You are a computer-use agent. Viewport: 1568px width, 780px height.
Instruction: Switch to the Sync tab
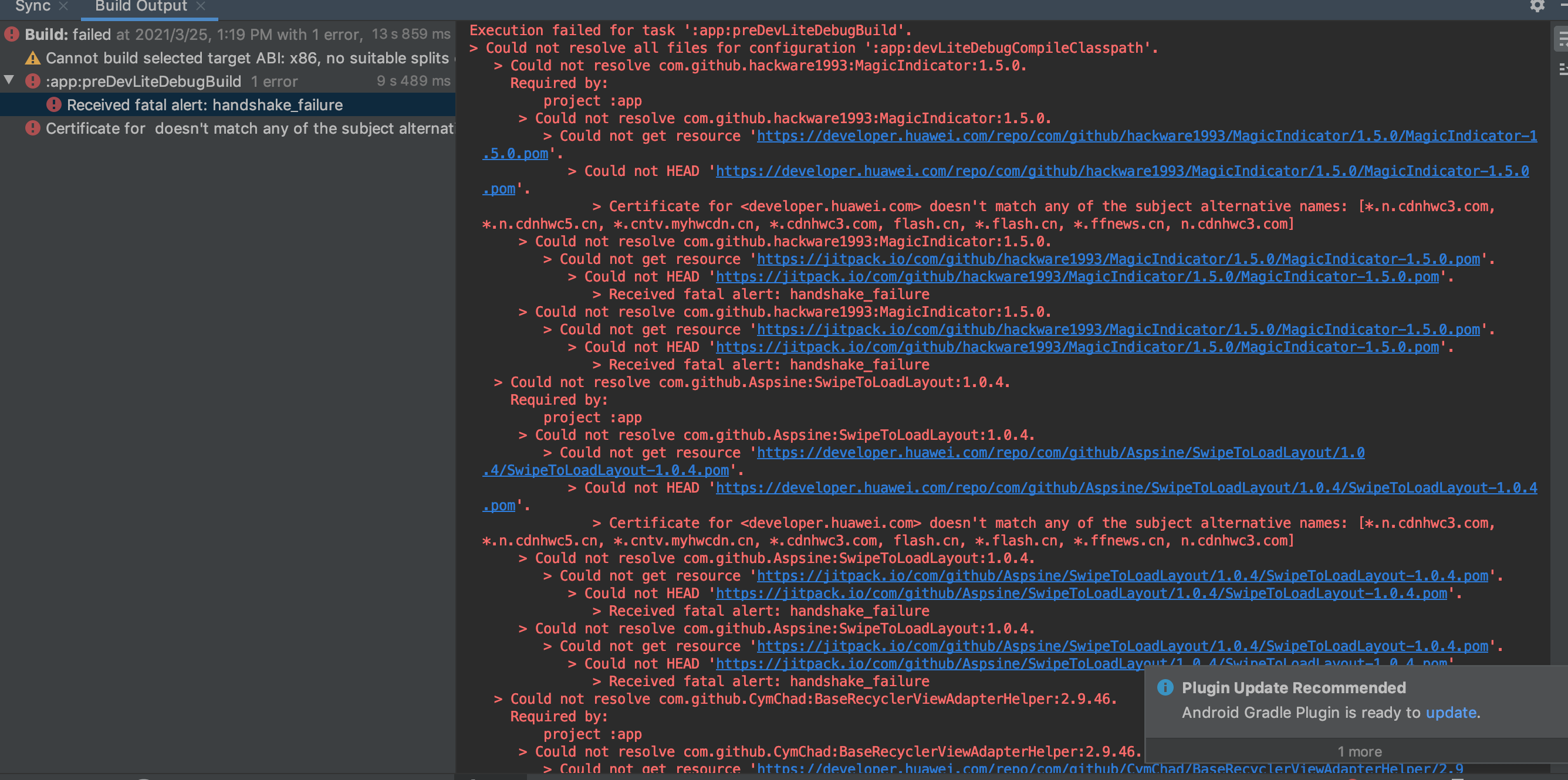32,6
